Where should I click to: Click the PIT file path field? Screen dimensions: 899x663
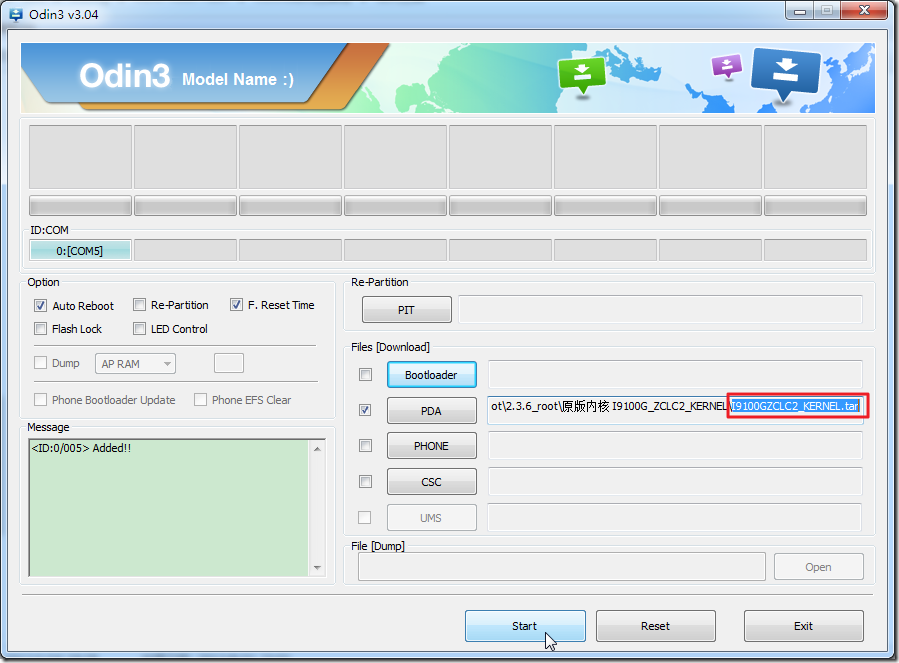[660, 310]
